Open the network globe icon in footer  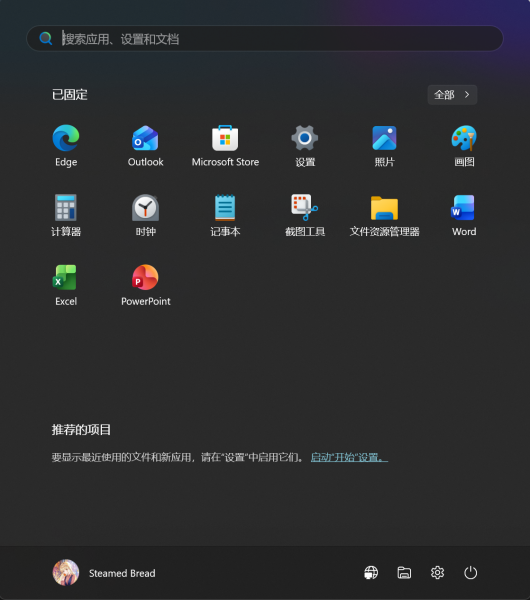pos(371,573)
